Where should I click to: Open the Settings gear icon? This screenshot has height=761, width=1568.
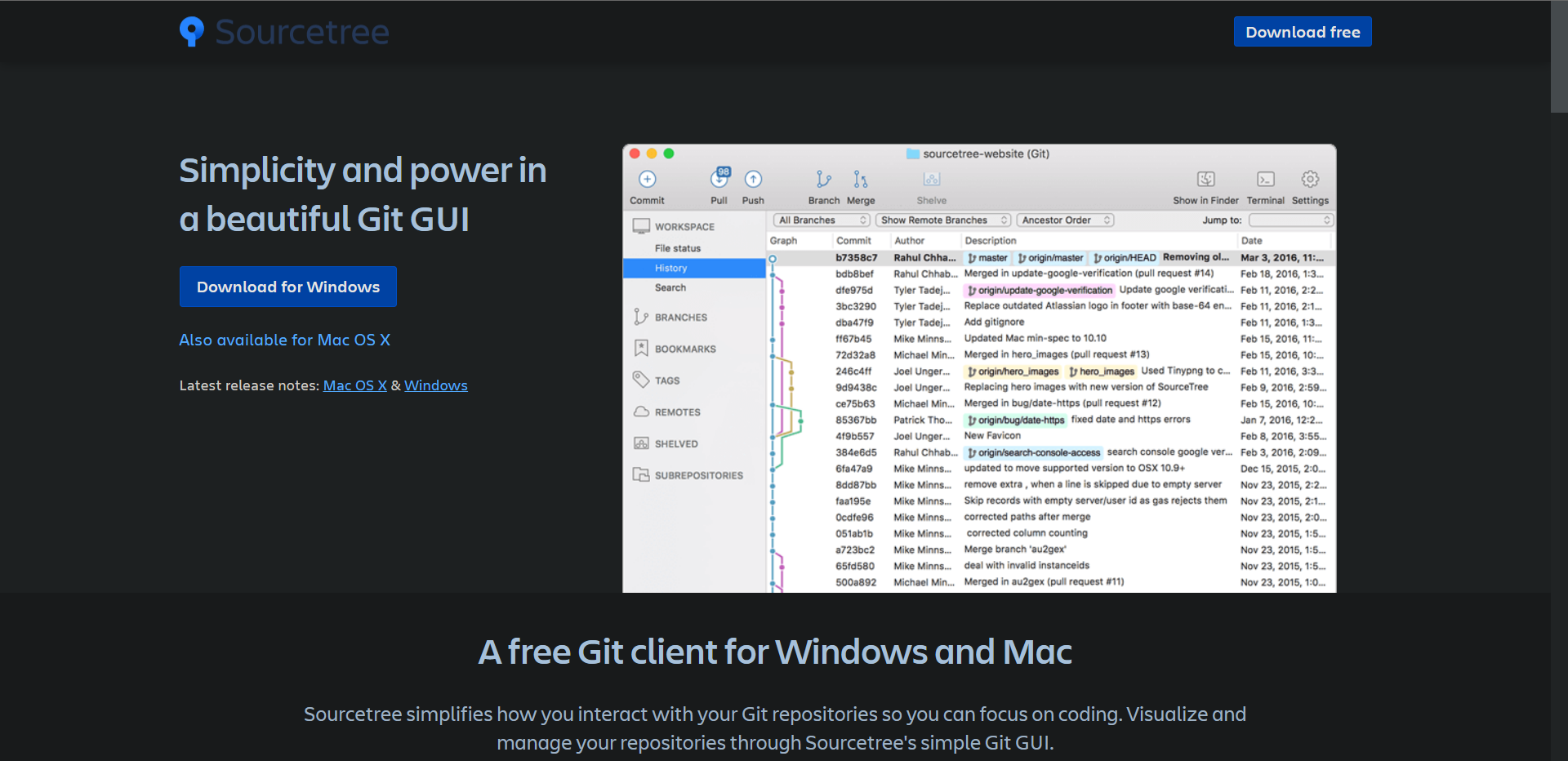[x=1310, y=179]
